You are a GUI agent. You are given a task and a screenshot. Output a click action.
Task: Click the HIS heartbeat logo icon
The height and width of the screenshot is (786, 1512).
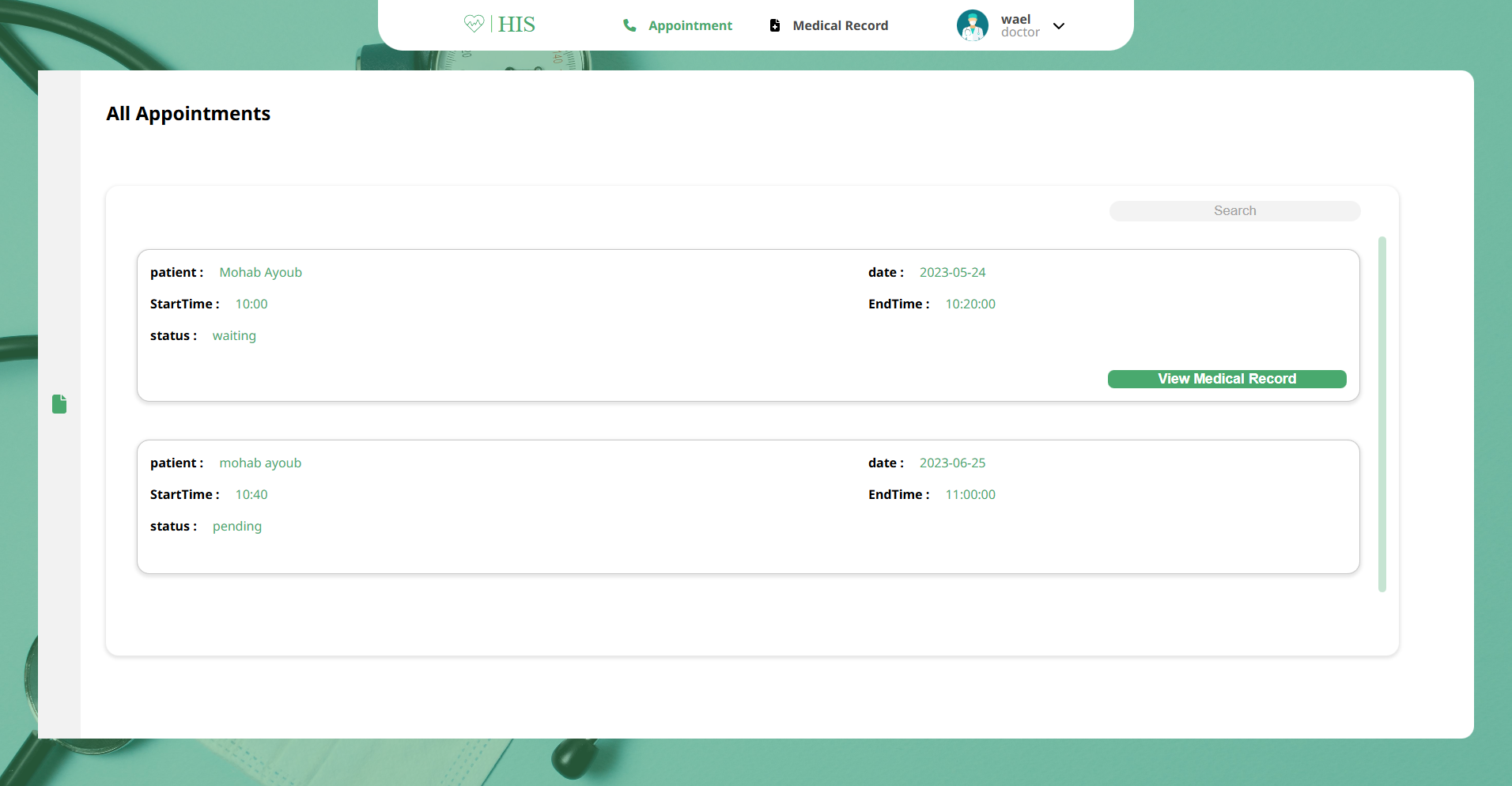pyautogui.click(x=474, y=24)
